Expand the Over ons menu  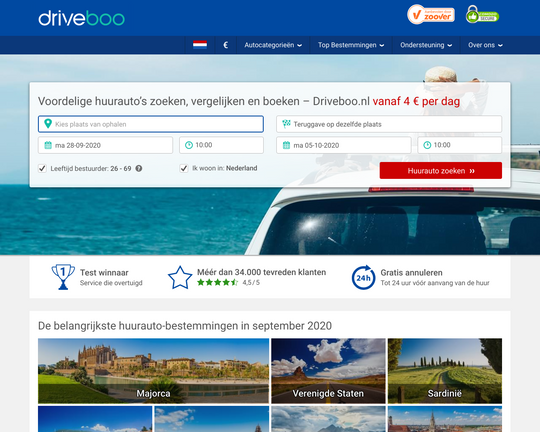tap(485, 45)
